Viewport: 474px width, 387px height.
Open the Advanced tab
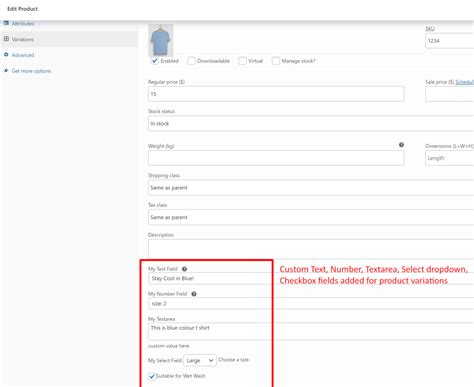pos(23,55)
